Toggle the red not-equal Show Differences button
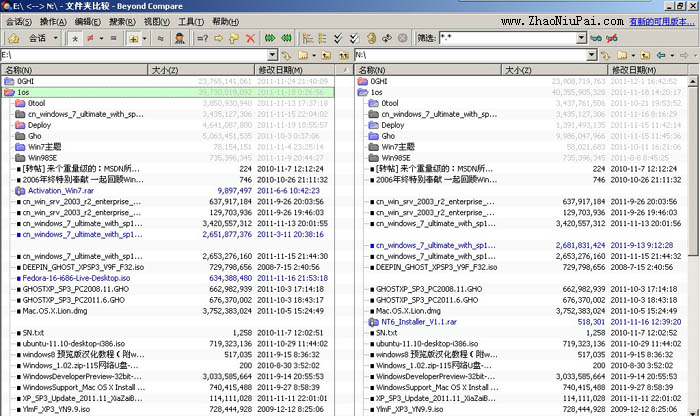 [x=90, y=38]
